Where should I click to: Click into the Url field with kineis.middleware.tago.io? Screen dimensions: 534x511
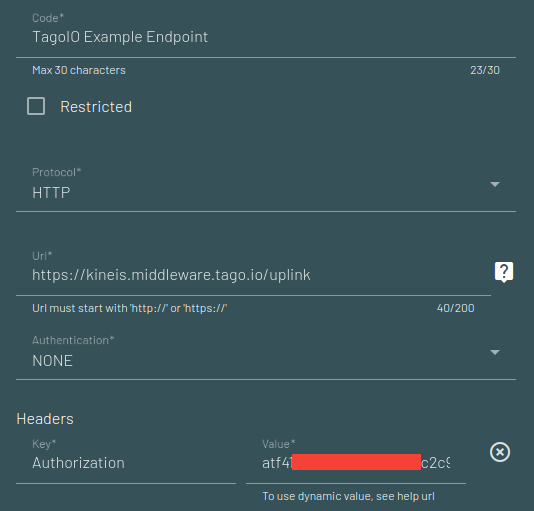[253, 275]
